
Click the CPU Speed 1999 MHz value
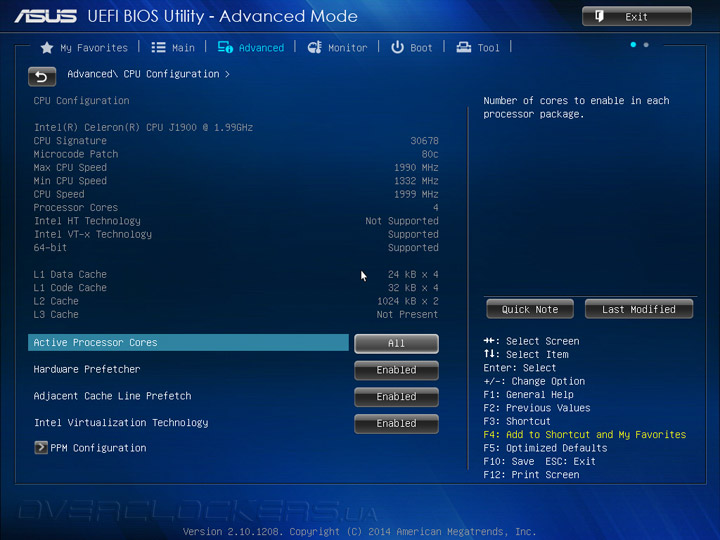pos(416,194)
